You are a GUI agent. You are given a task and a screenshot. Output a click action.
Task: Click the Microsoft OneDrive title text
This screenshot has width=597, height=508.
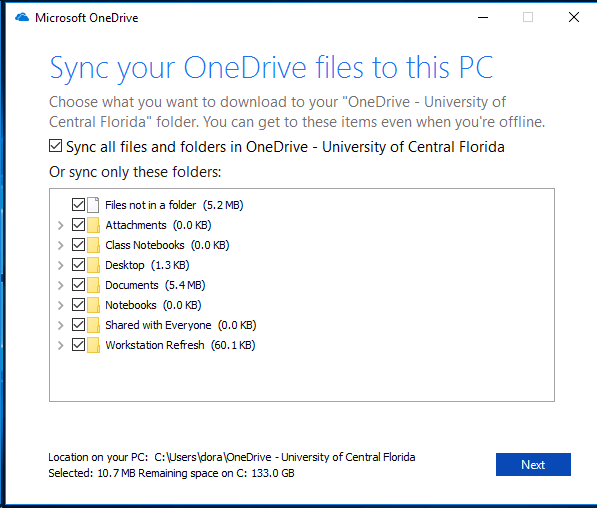click(x=86, y=18)
